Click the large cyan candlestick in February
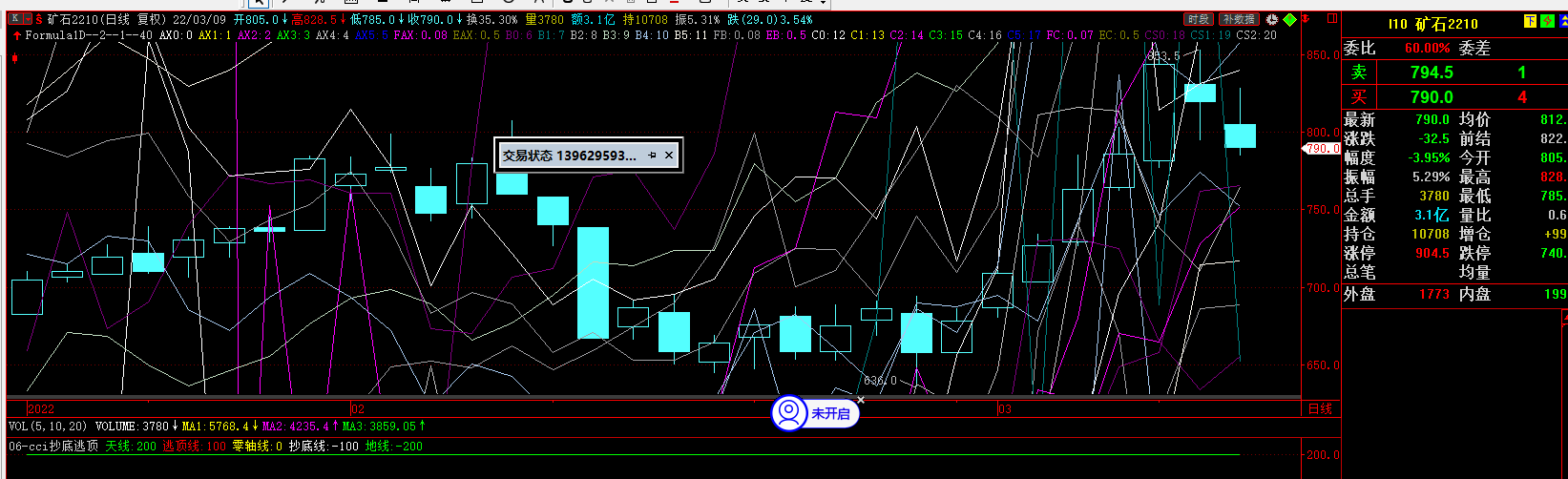The height and width of the screenshot is (479, 1568). tap(593, 282)
